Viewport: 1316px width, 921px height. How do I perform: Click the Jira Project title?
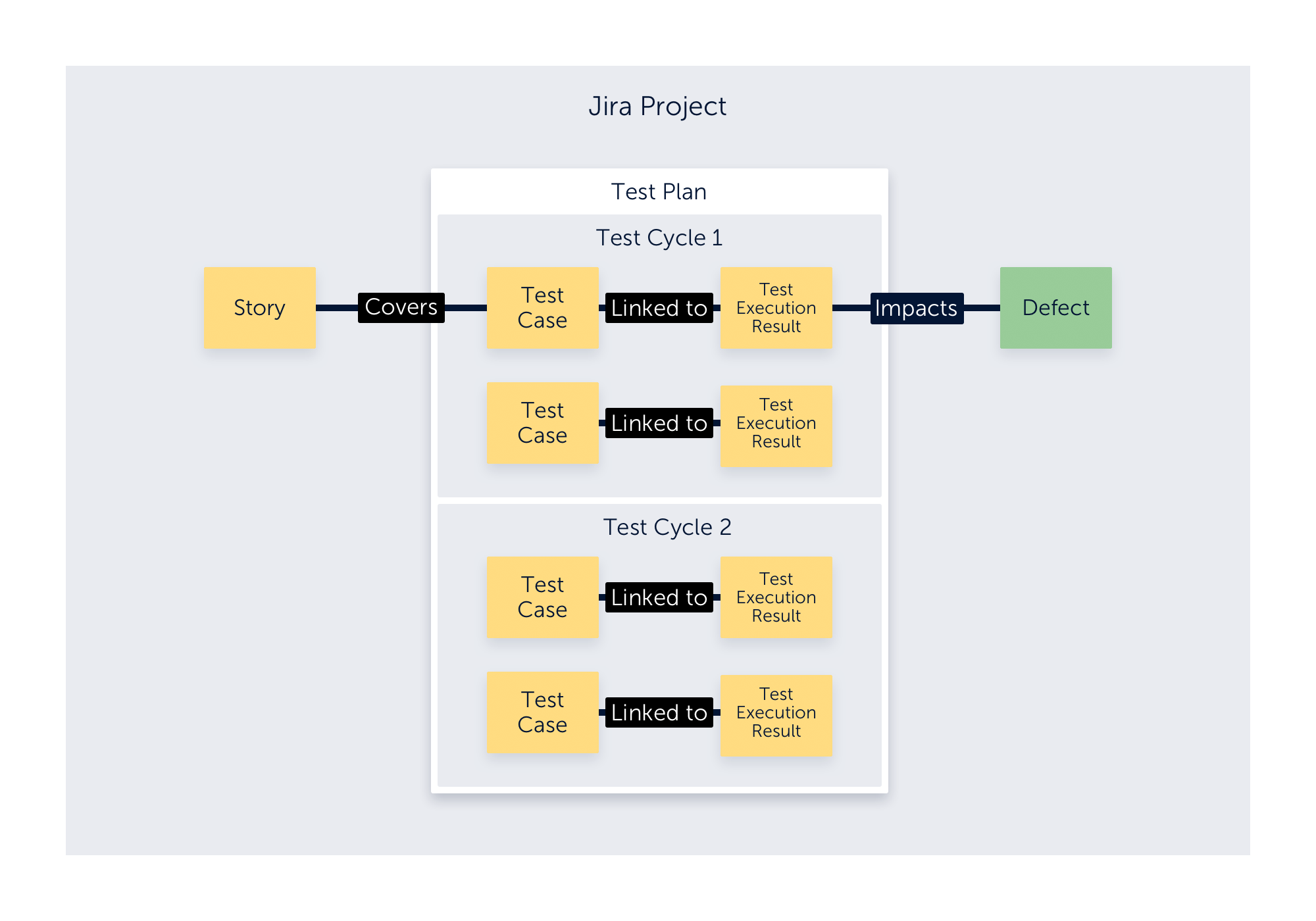point(657,107)
